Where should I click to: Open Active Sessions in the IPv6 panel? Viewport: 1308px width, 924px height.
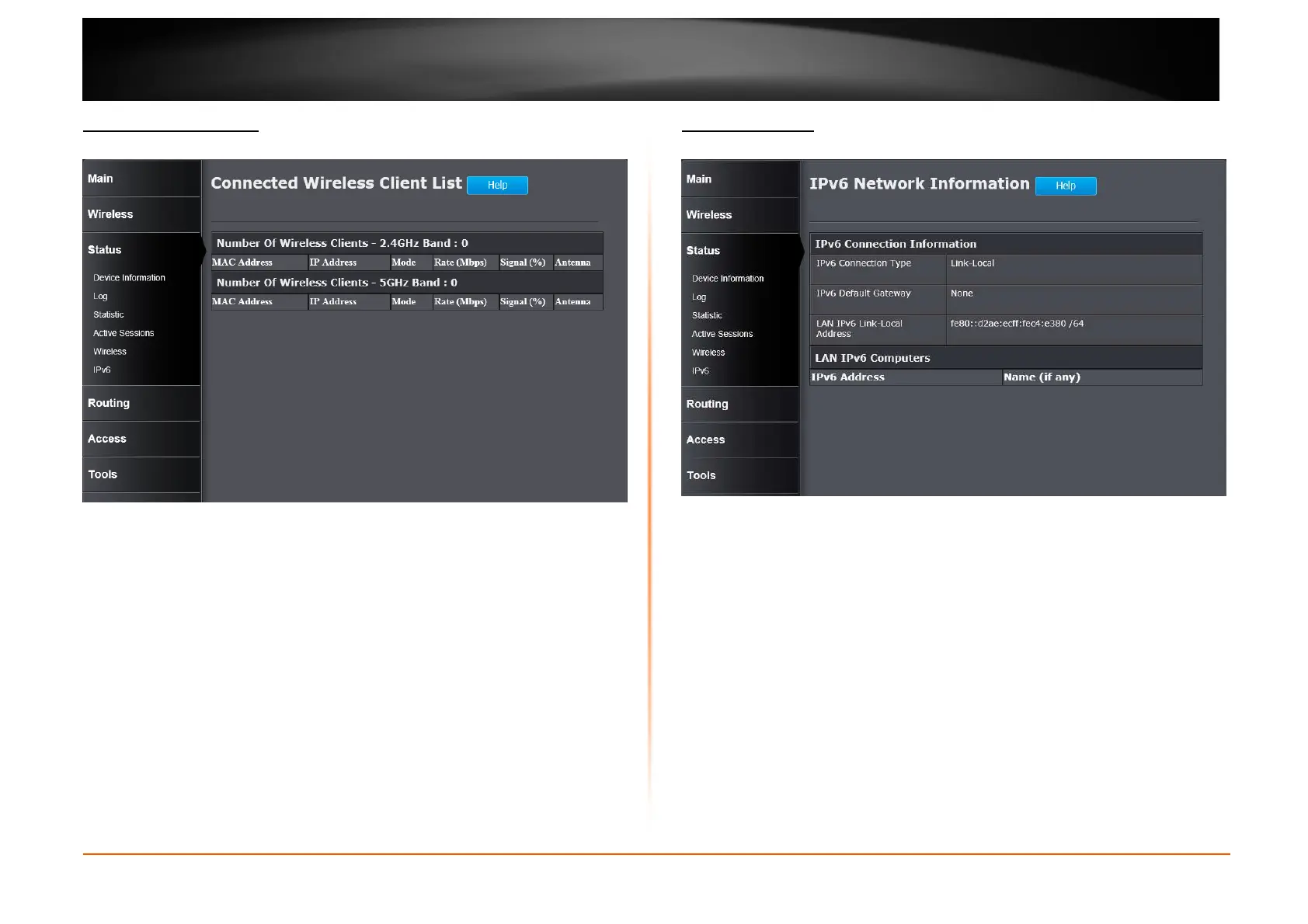coord(722,334)
